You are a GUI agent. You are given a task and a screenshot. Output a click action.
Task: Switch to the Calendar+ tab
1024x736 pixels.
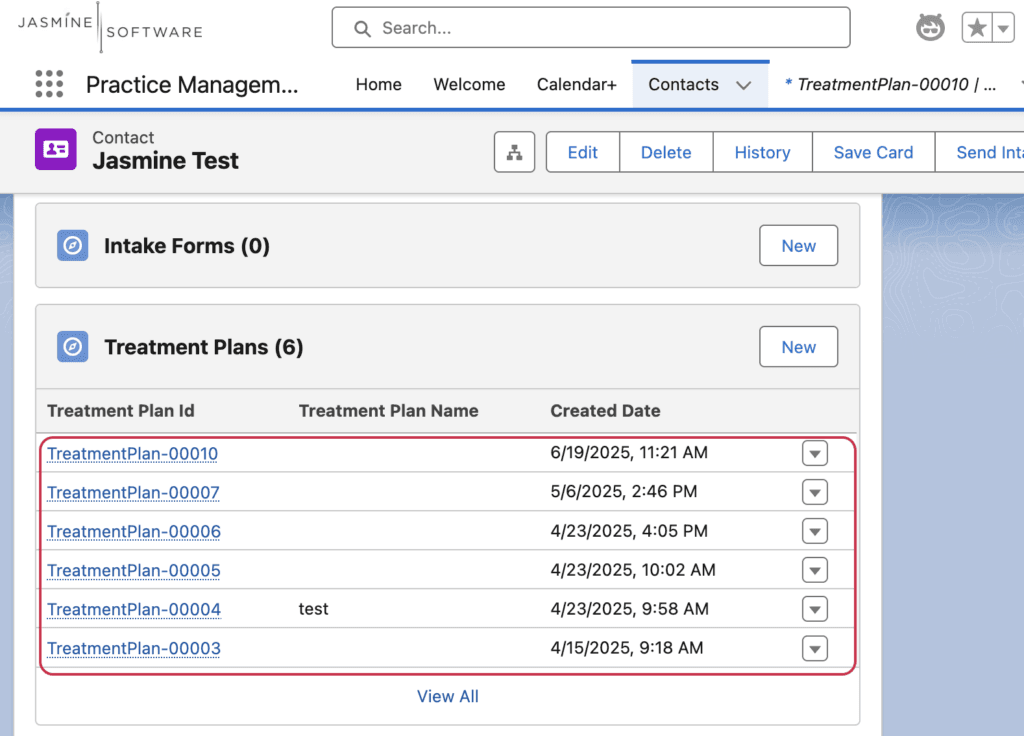point(576,85)
